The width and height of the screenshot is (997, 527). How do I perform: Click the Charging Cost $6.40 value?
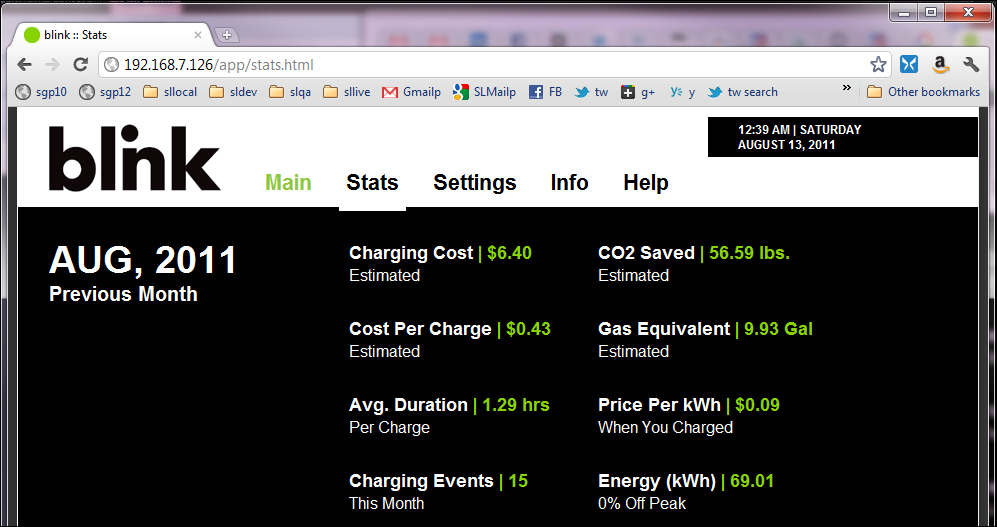(x=509, y=253)
